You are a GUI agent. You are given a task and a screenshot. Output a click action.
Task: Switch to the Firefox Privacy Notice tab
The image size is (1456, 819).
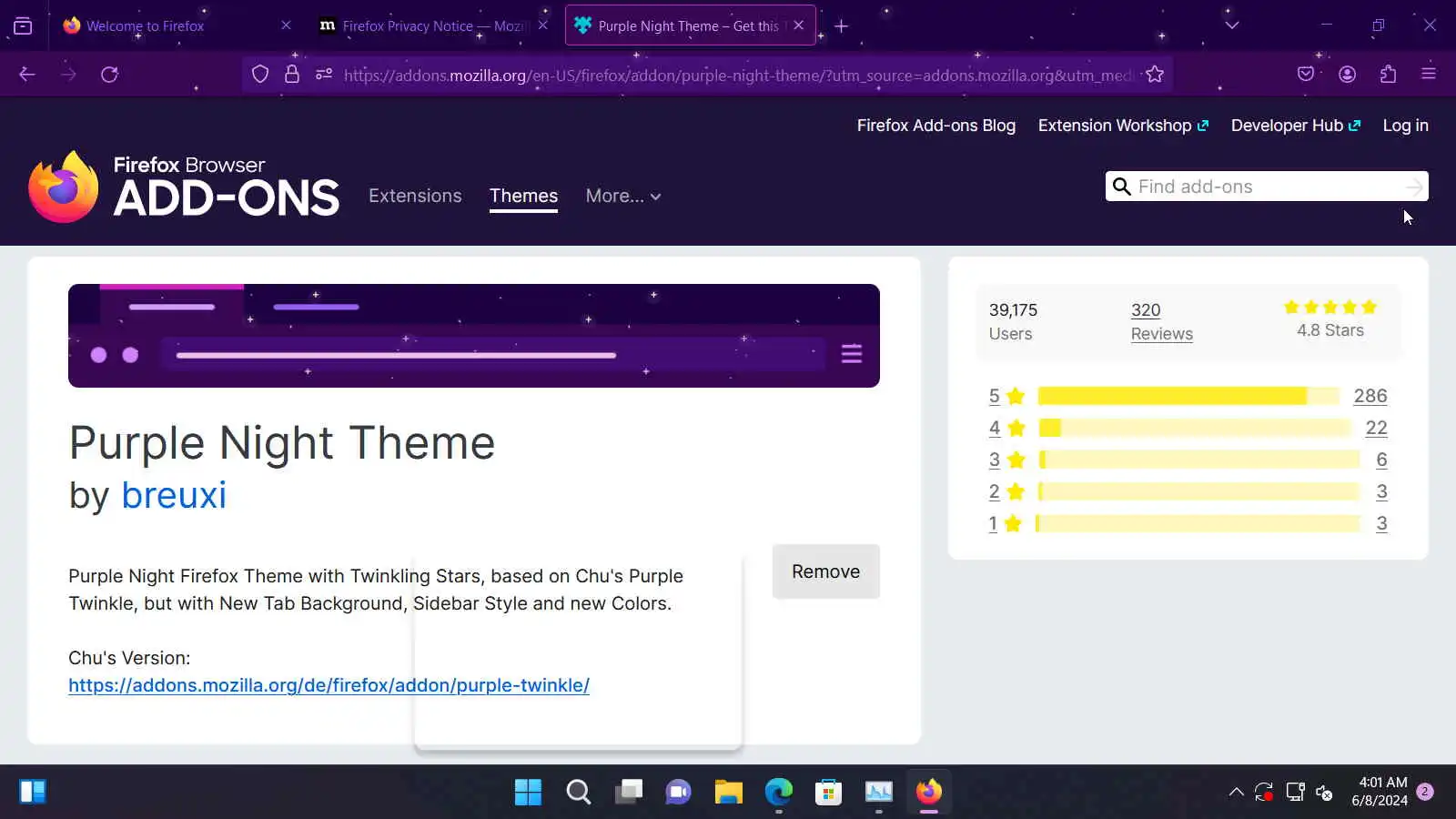coord(434,25)
